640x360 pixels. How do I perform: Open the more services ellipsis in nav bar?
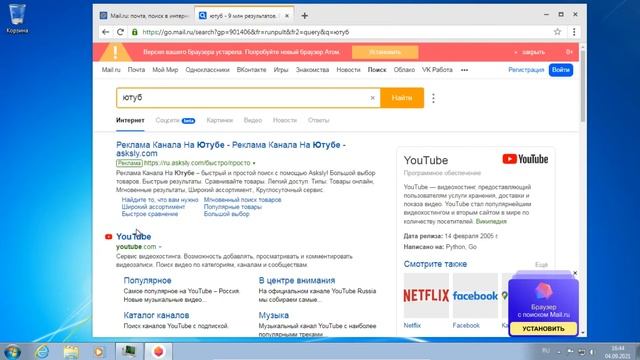click(x=464, y=70)
